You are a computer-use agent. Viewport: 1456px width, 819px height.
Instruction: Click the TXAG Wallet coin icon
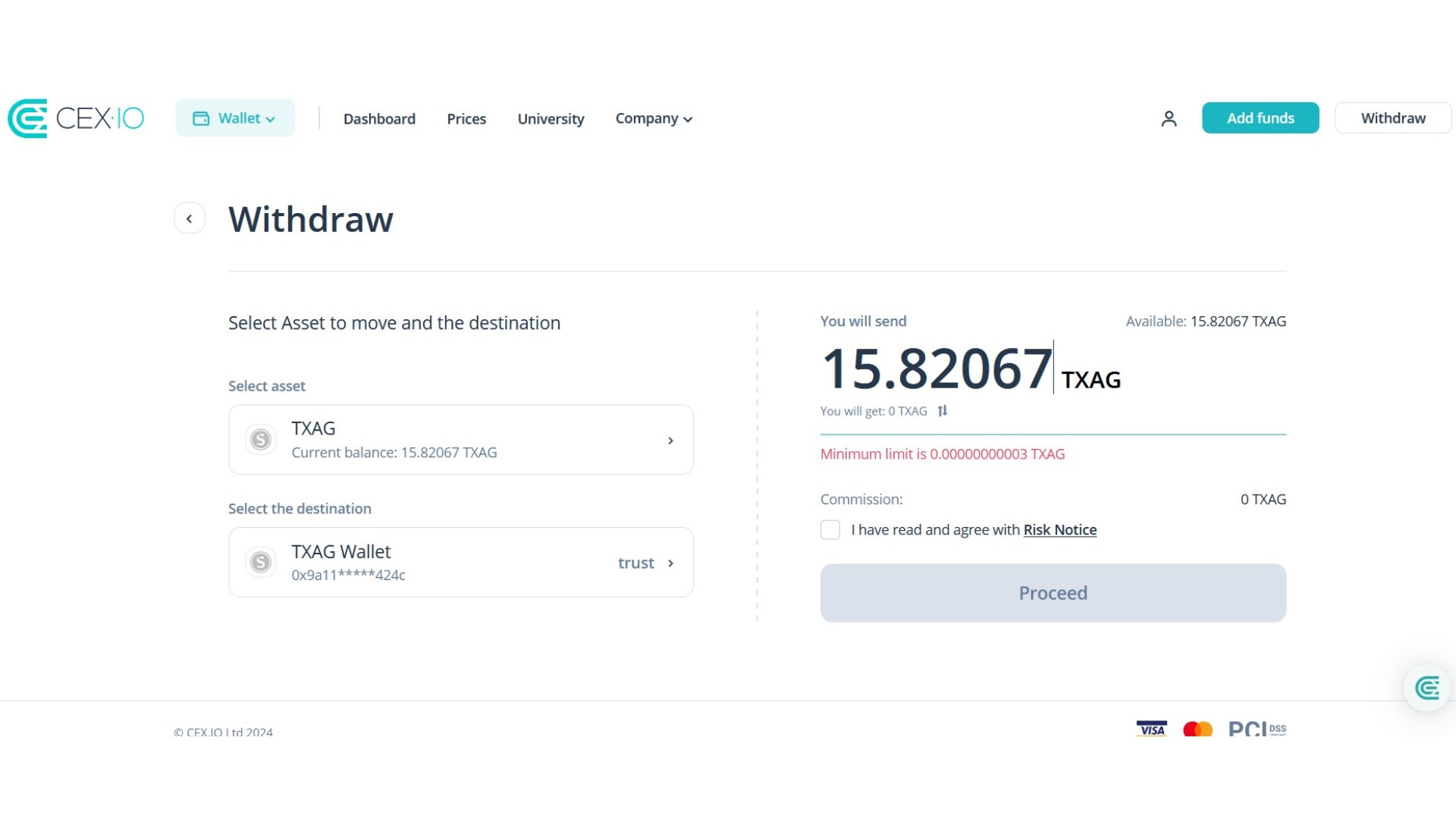[261, 563]
